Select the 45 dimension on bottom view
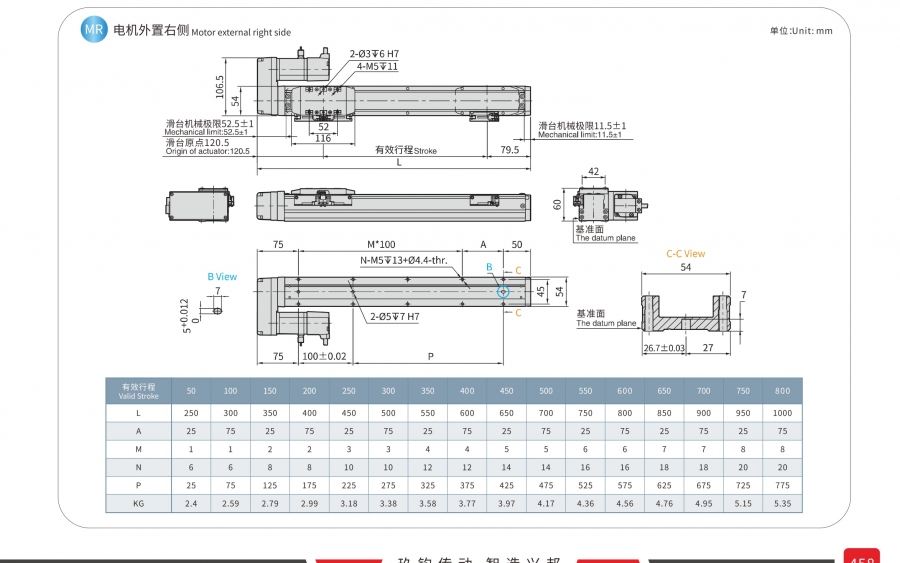This screenshot has height=563, width=900. 541,292
